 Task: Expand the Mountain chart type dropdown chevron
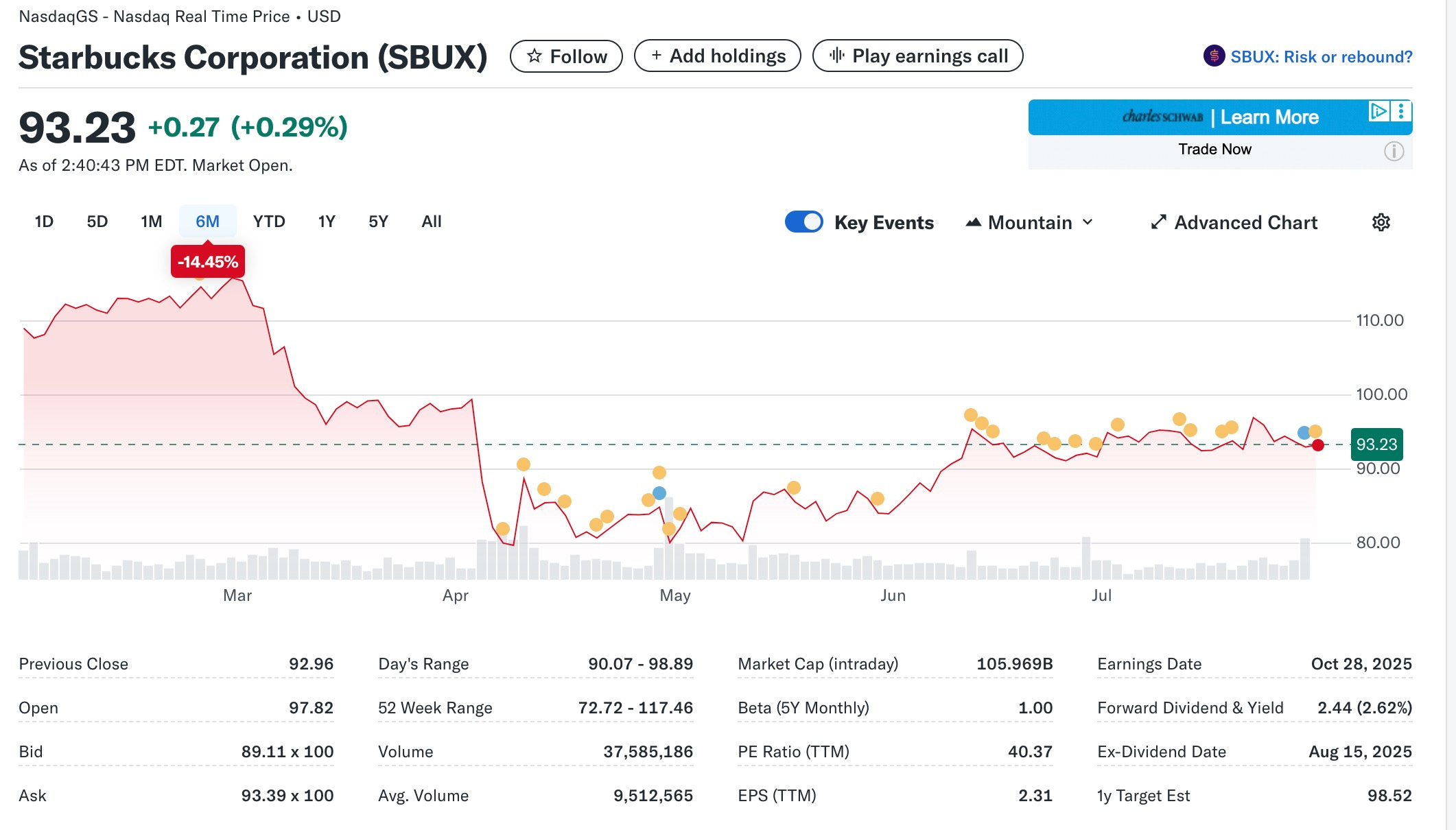[1088, 222]
